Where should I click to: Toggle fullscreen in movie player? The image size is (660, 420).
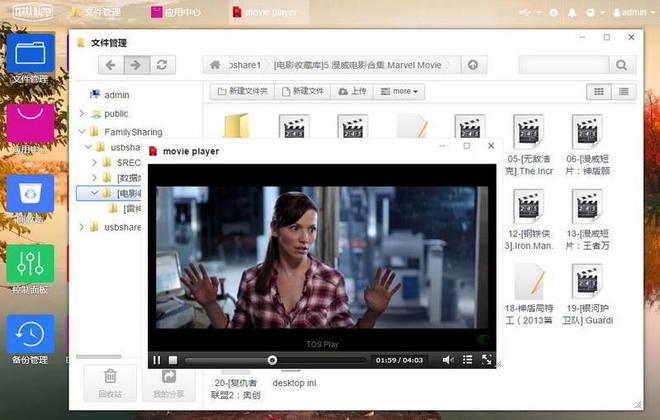(487, 359)
